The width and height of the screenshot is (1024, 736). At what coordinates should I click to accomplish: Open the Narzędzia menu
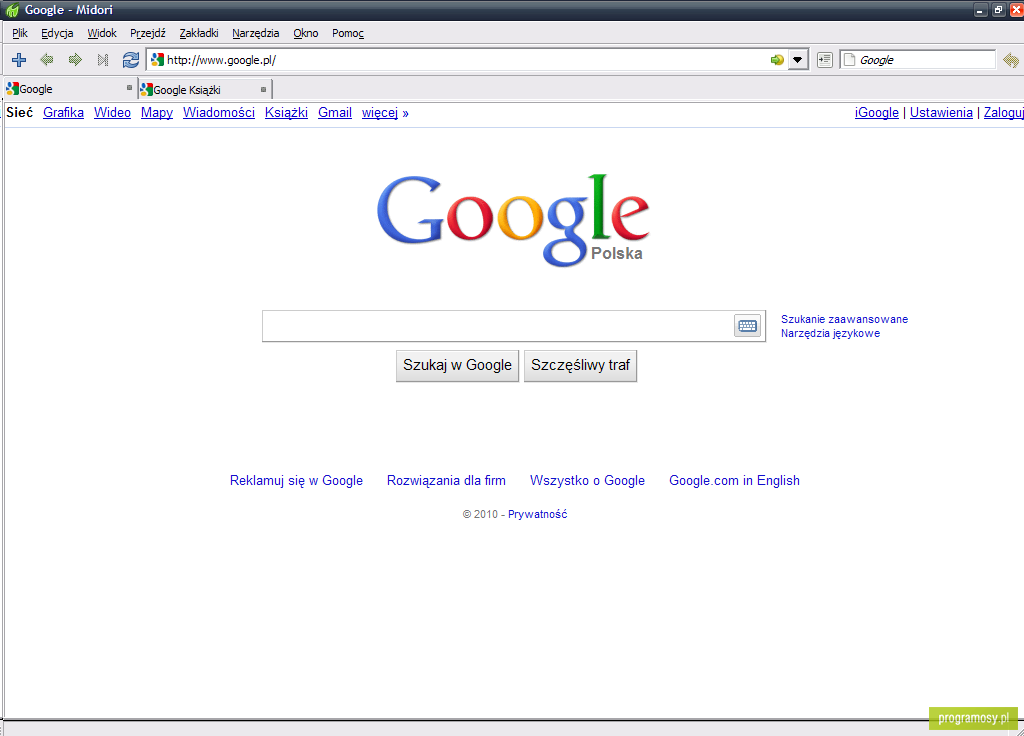[255, 33]
